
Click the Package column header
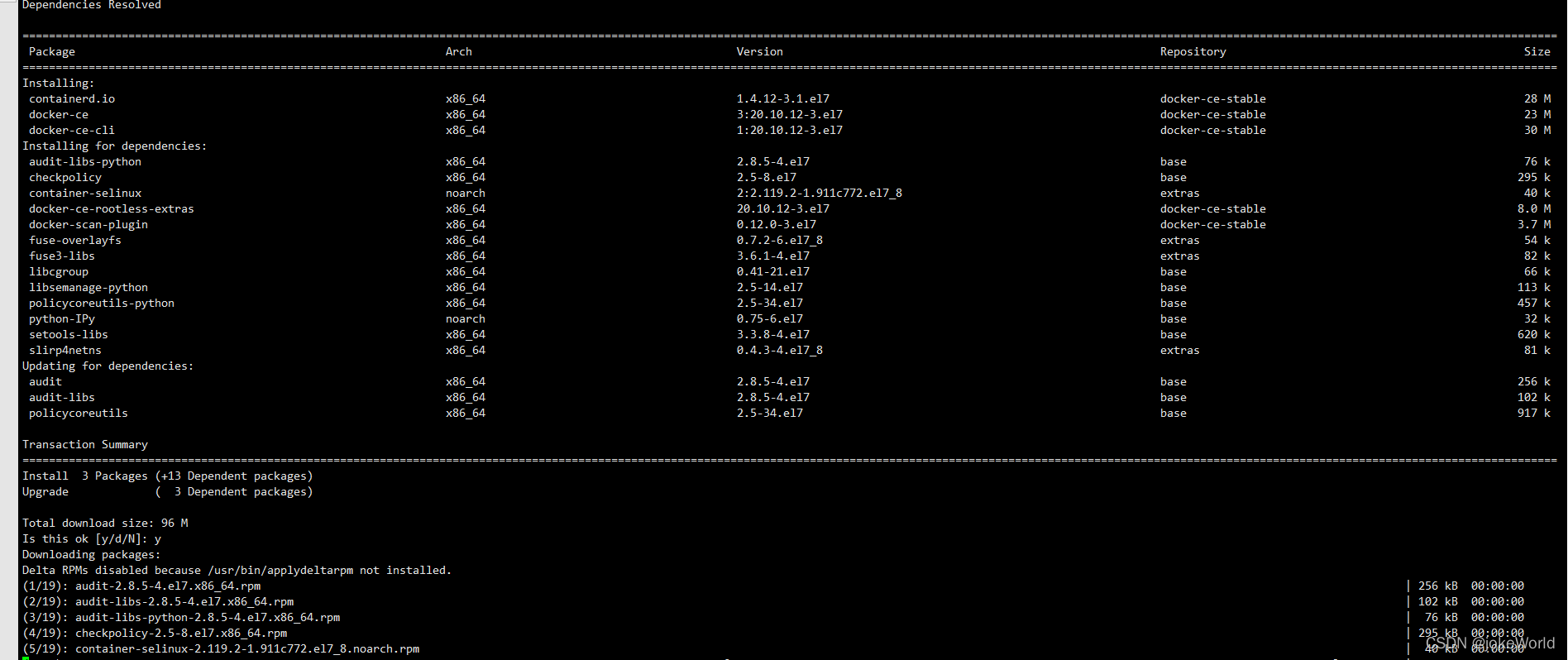[x=52, y=51]
